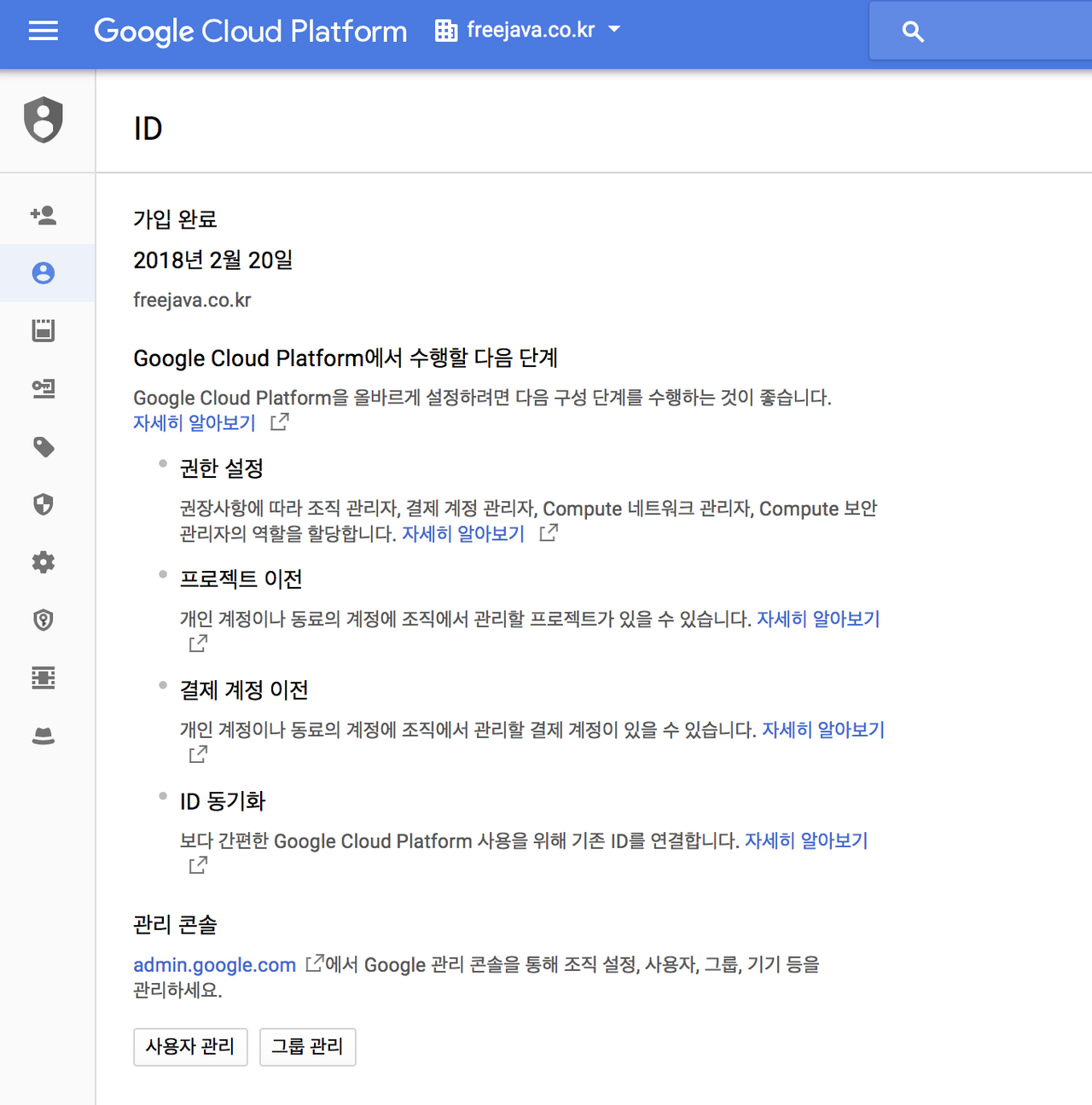Open the service accounts sidebar icon
Screen dimensions: 1092x1105
coord(44,388)
